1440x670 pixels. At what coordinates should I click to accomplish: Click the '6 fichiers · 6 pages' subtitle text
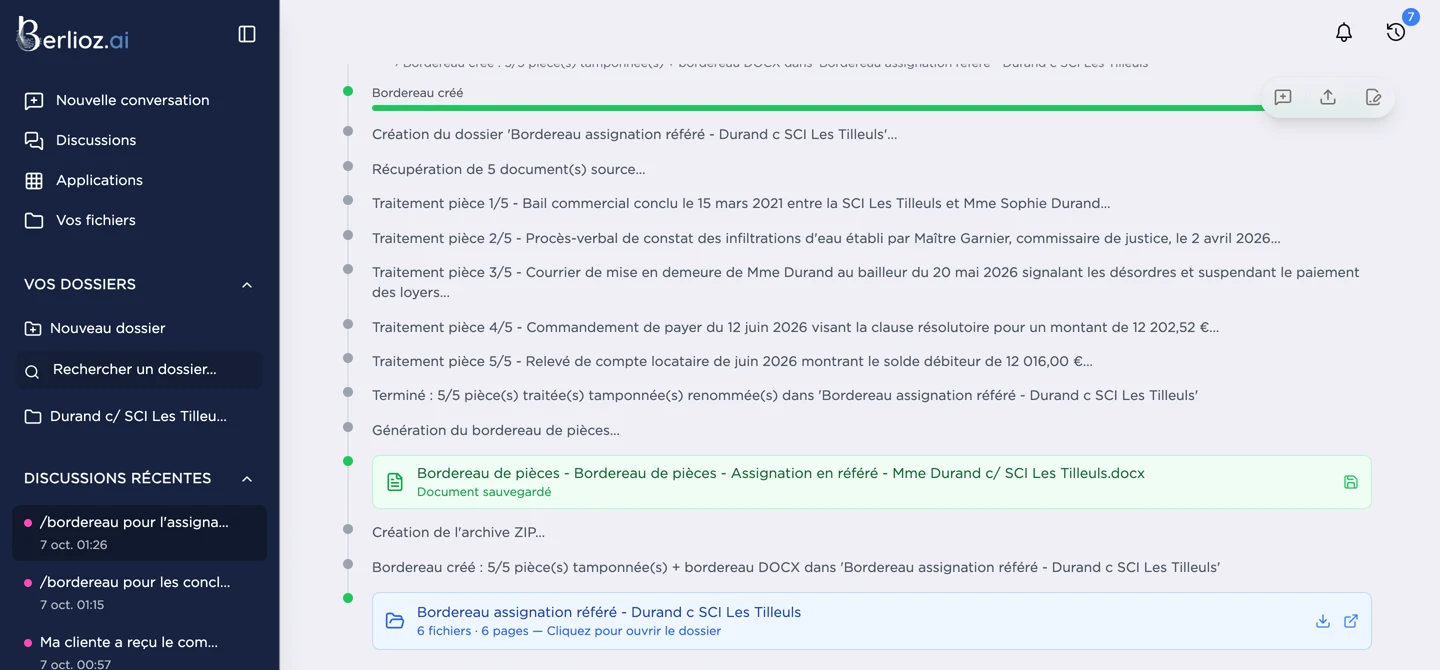pyautogui.click(x=473, y=631)
